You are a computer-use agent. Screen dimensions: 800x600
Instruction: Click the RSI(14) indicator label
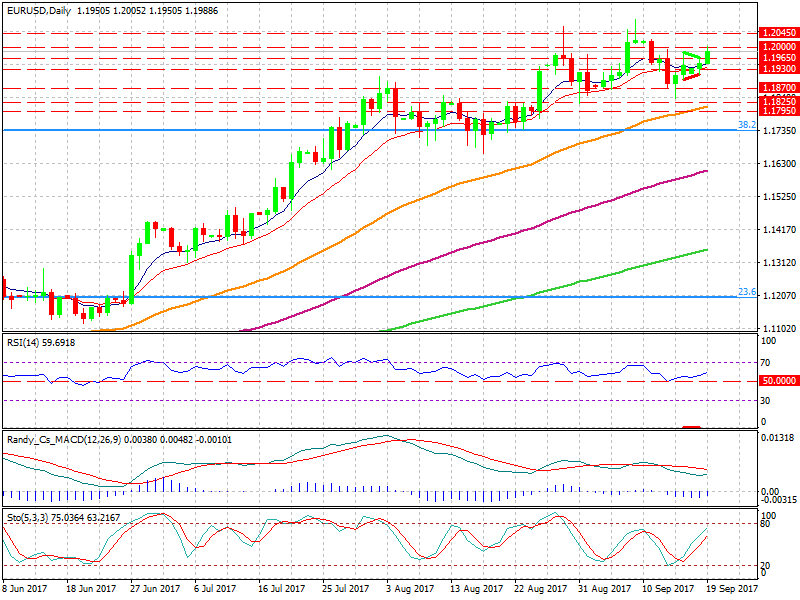(40, 343)
